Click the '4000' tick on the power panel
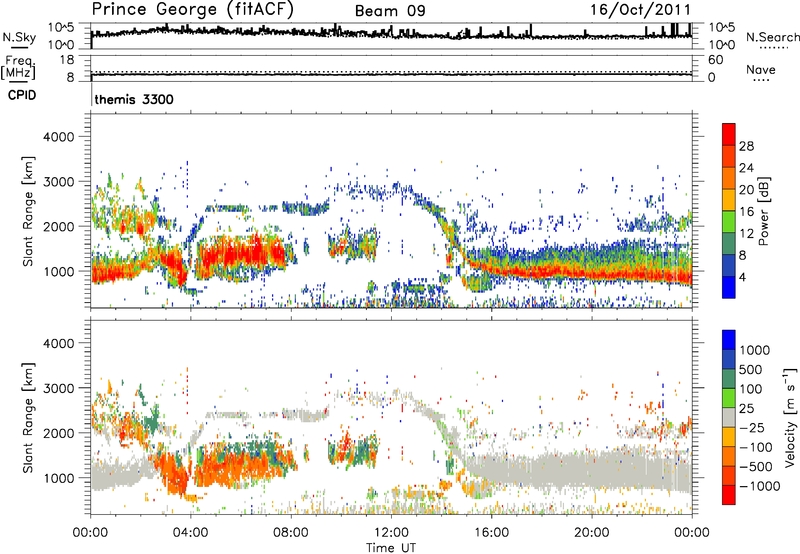800x554 pixels. pyautogui.click(x=58, y=137)
